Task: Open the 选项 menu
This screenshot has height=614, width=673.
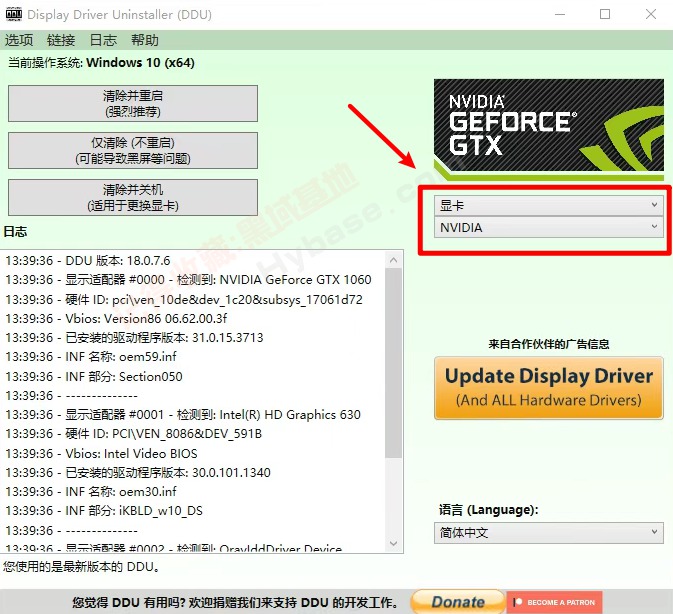Action: point(19,40)
